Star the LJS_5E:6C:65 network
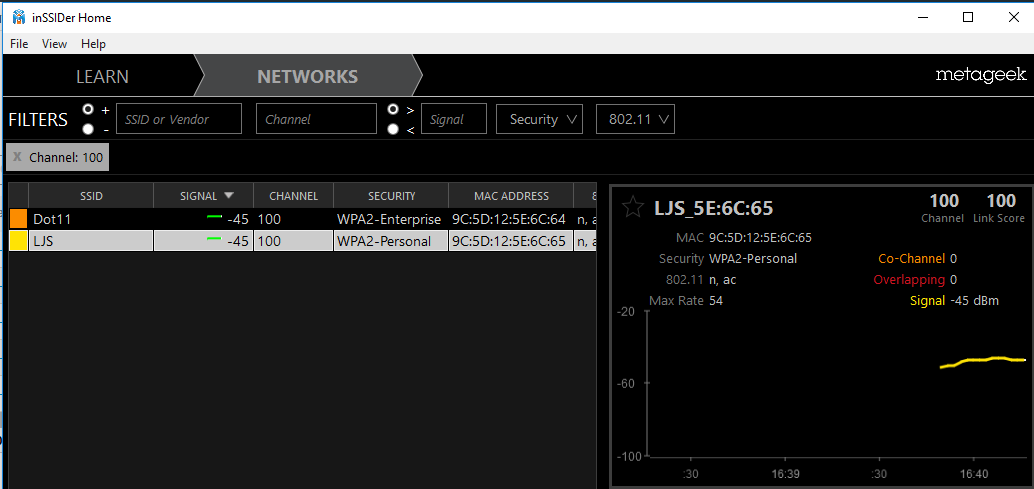1034x489 pixels. [633, 208]
